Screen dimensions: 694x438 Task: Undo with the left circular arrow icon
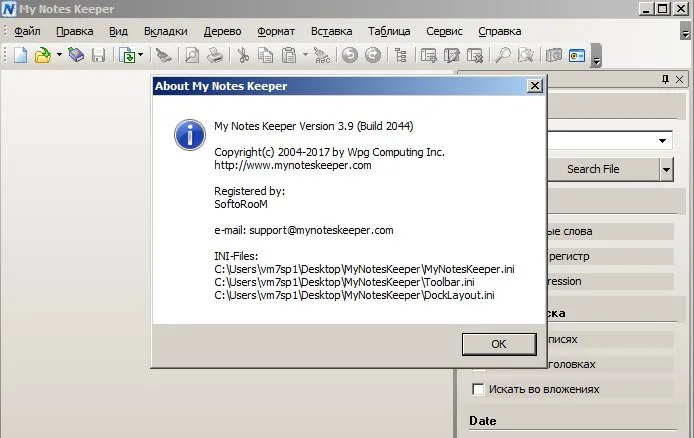350,55
